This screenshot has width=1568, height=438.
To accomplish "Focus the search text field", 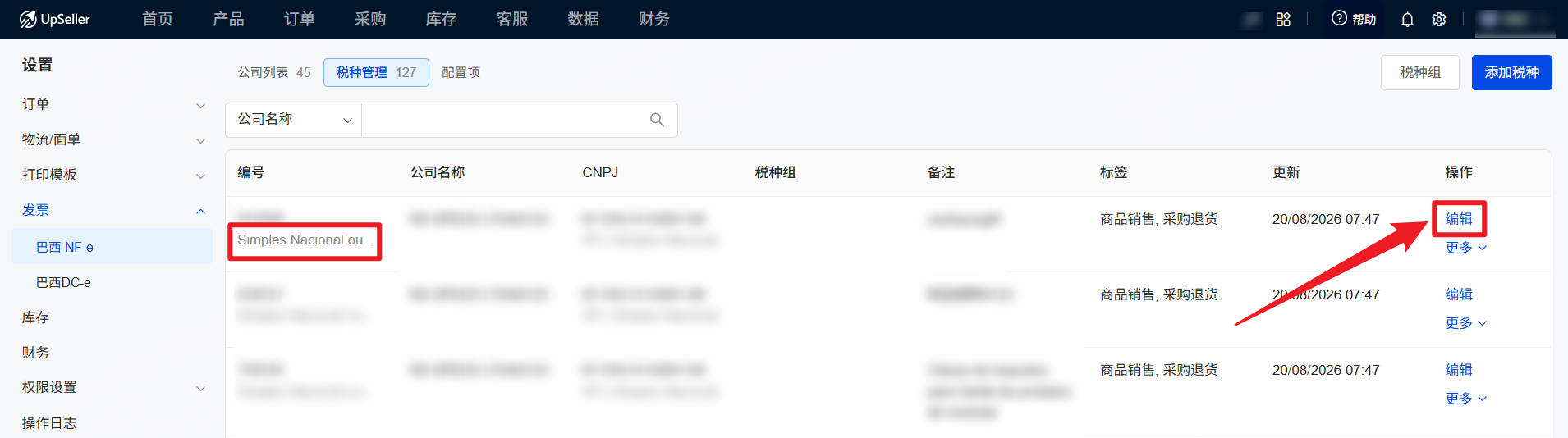I will point(505,120).
